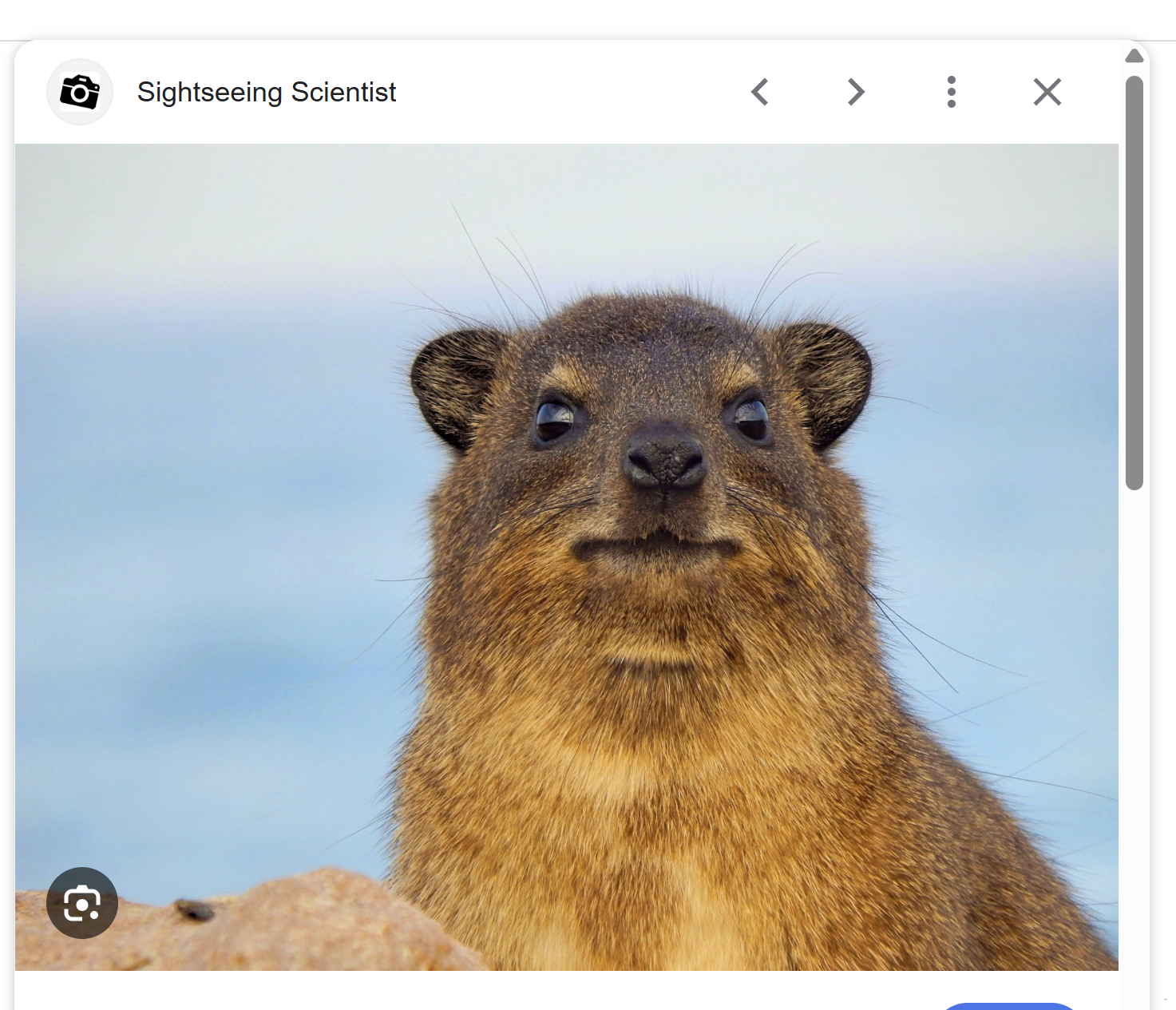Advance to the next image
The image size is (1176, 1010).
pyautogui.click(x=856, y=92)
